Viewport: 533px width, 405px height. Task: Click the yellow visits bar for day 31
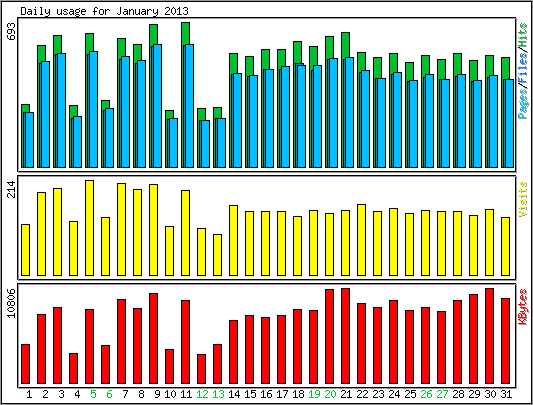tap(505, 246)
